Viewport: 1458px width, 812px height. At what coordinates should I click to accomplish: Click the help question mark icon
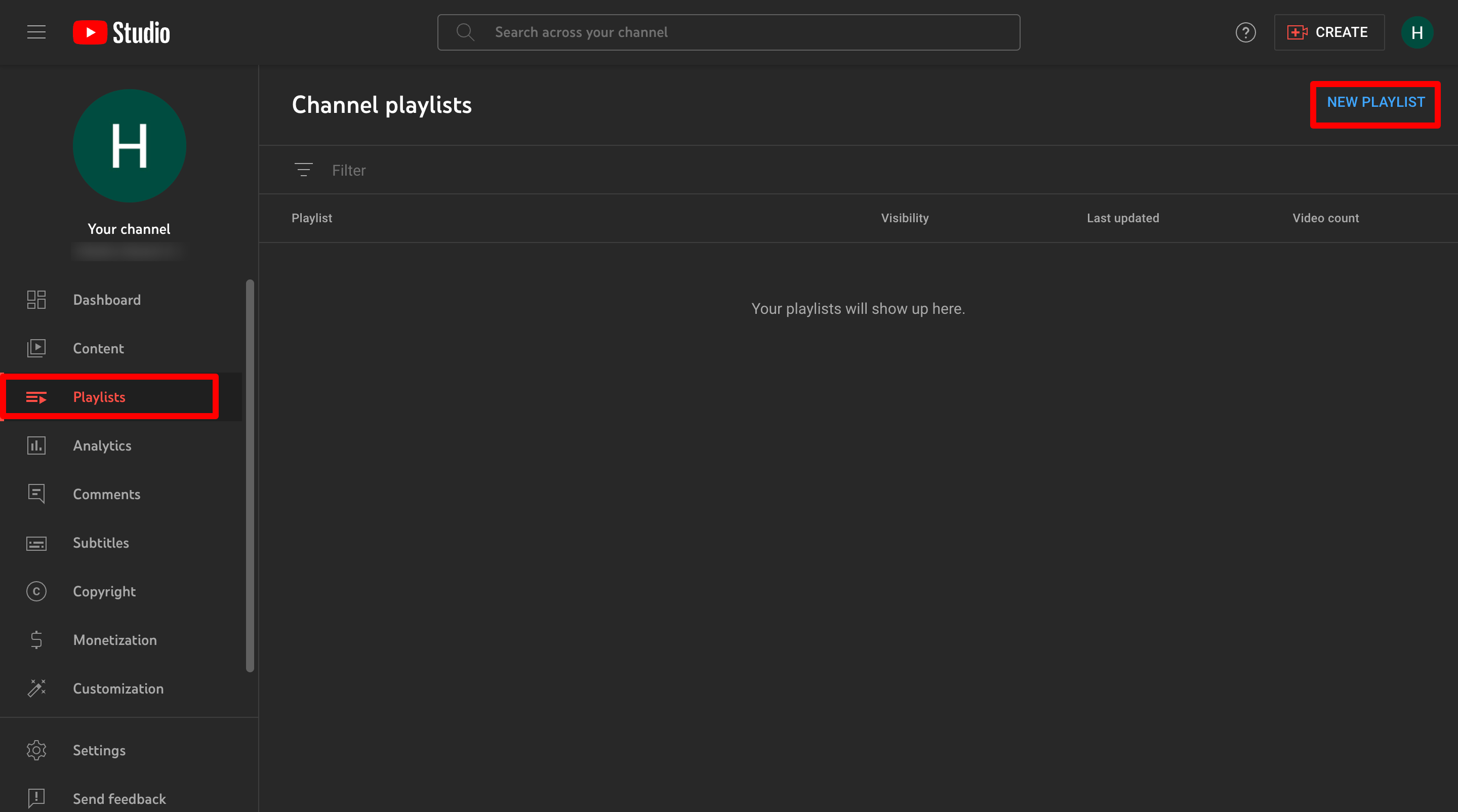1246,32
